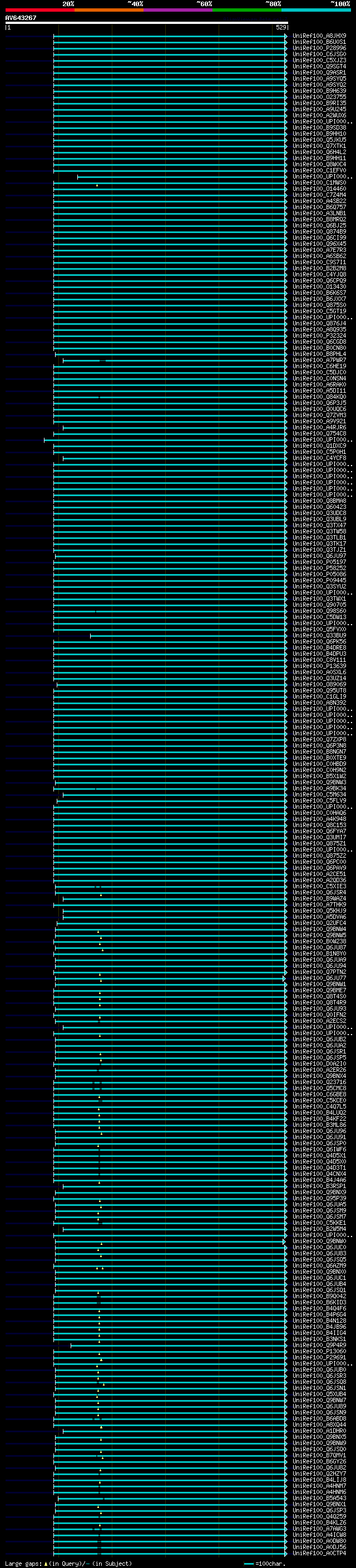Select the UniRef100_C5XIE3 label

click(x=319, y=886)
